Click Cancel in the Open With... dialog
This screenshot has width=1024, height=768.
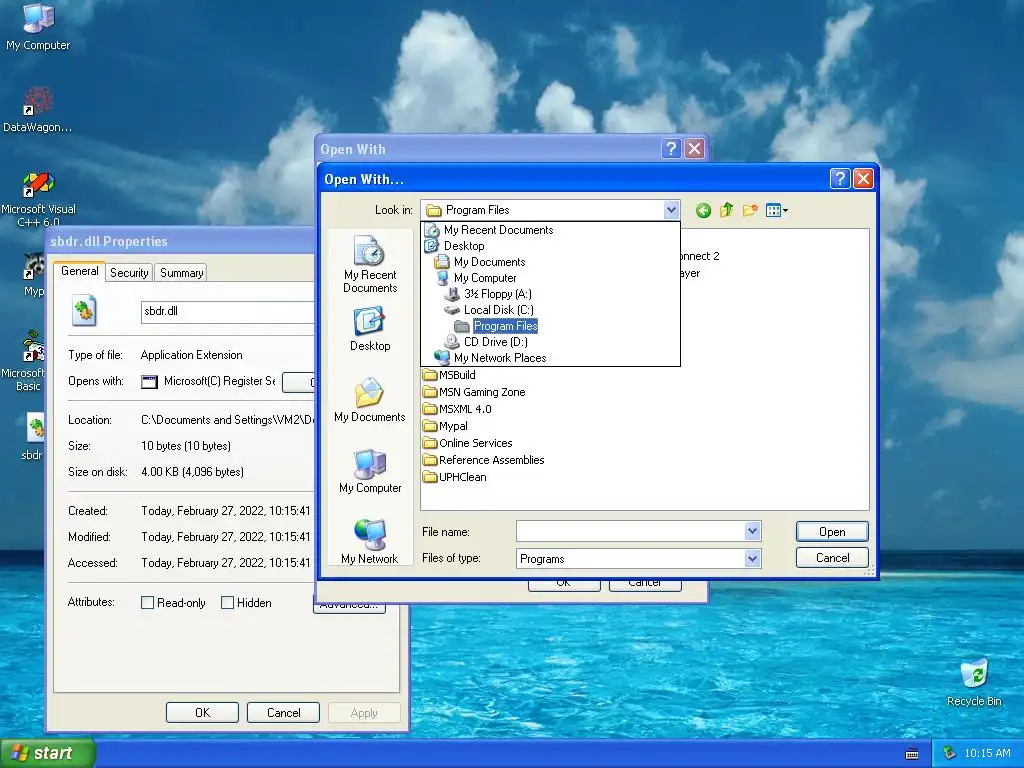pos(832,558)
